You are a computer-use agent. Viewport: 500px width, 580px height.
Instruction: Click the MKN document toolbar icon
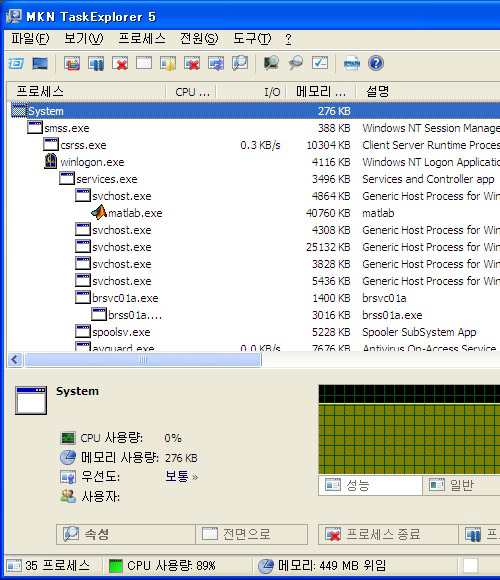pos(351,63)
